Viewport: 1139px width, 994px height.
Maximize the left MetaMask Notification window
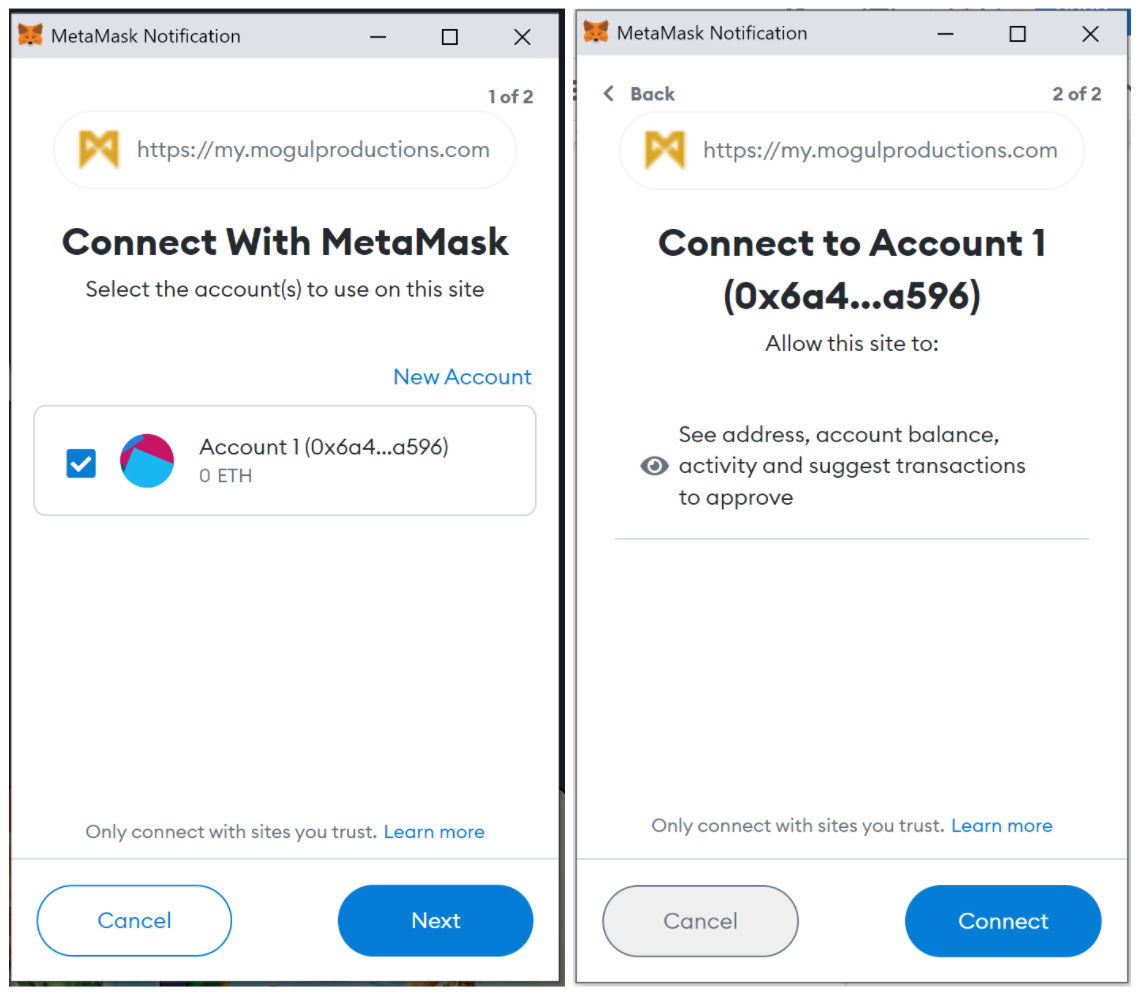pos(450,36)
